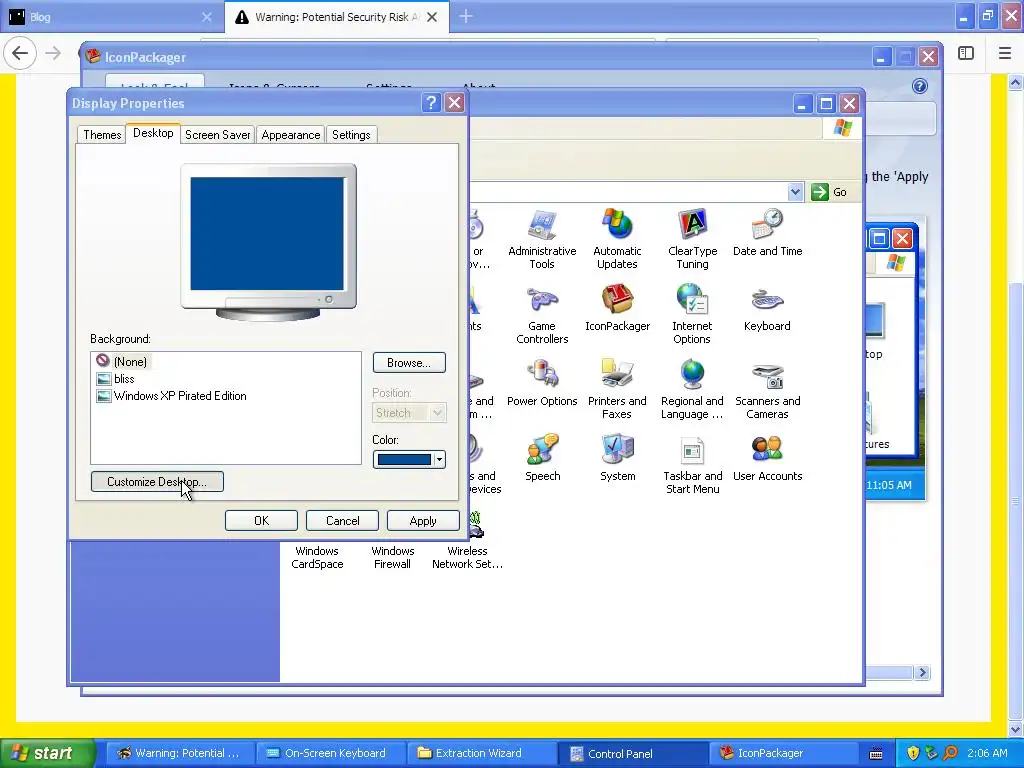1024x768 pixels.
Task: Open IconPackager from Control Panel
Action: pyautogui.click(x=617, y=308)
